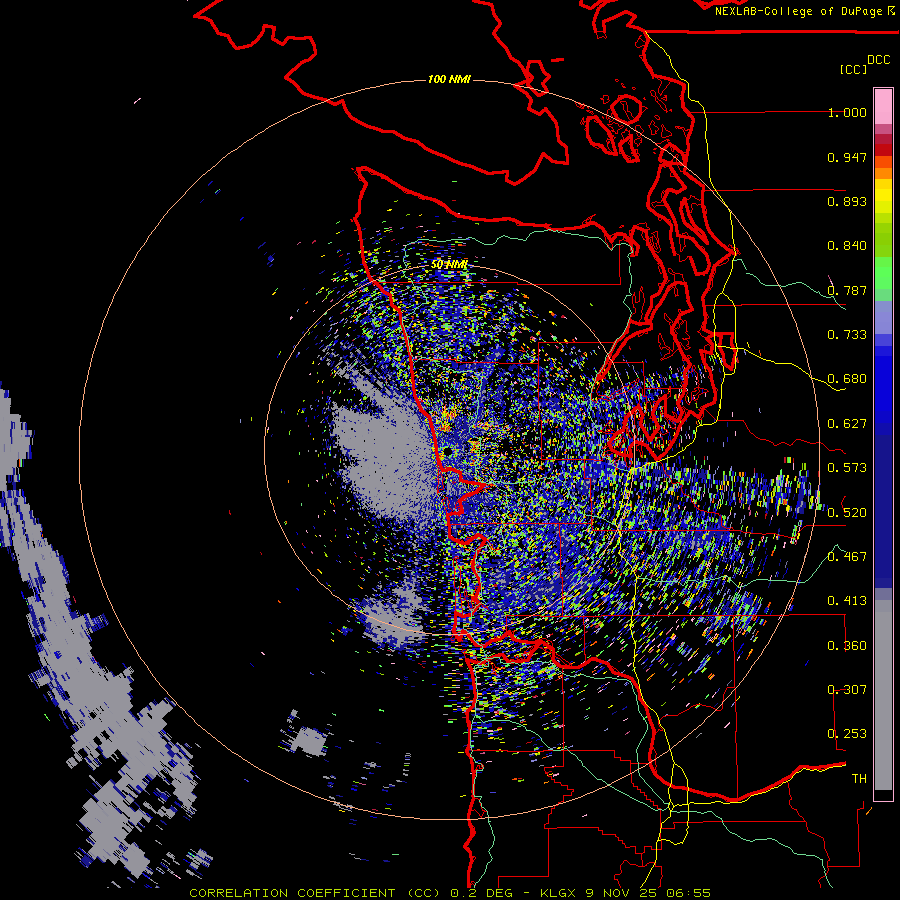The width and height of the screenshot is (900, 900).
Task: Click the 0.627 legend value
Action: click(x=847, y=424)
